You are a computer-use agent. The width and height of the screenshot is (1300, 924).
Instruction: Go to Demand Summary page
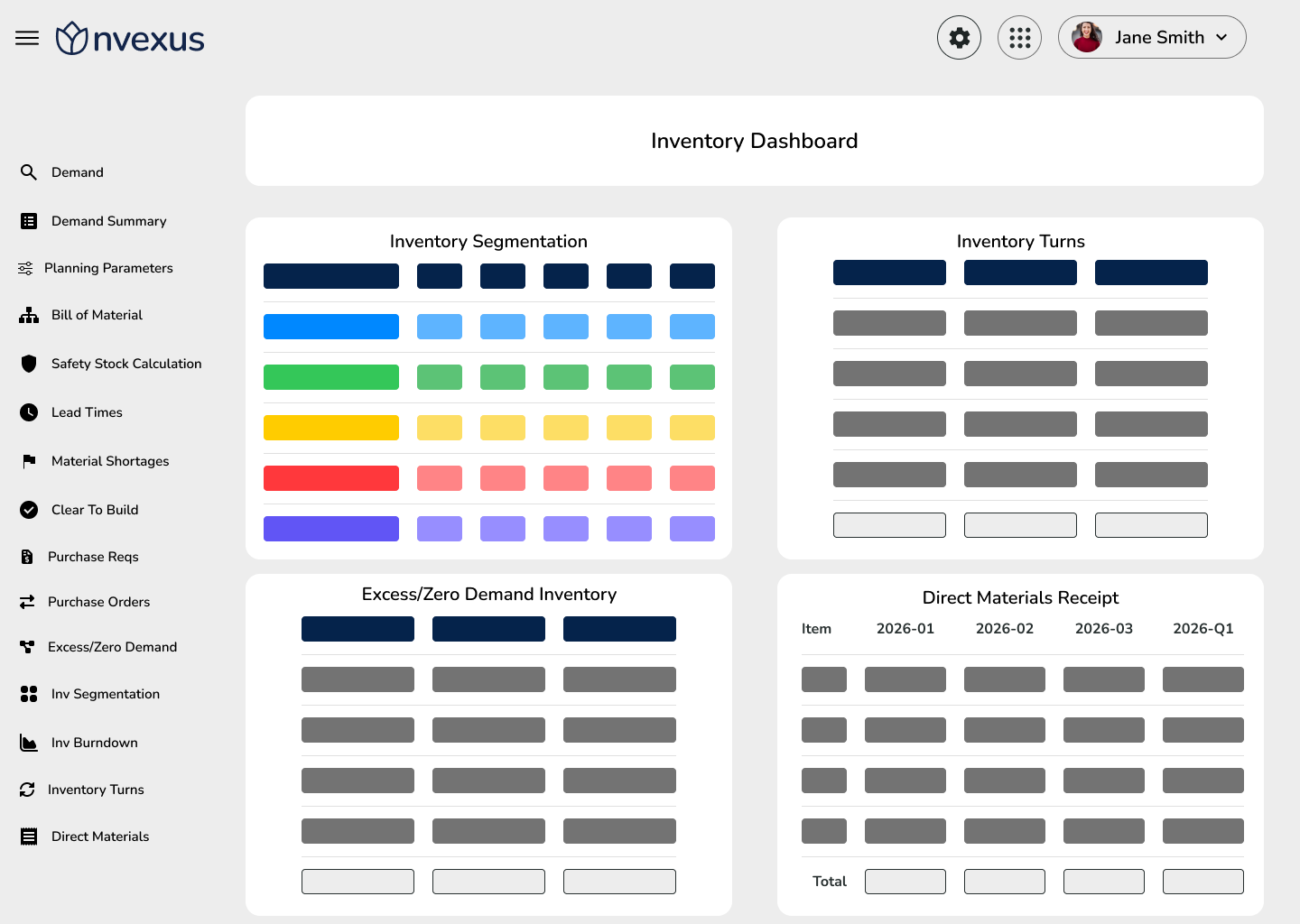[109, 221]
